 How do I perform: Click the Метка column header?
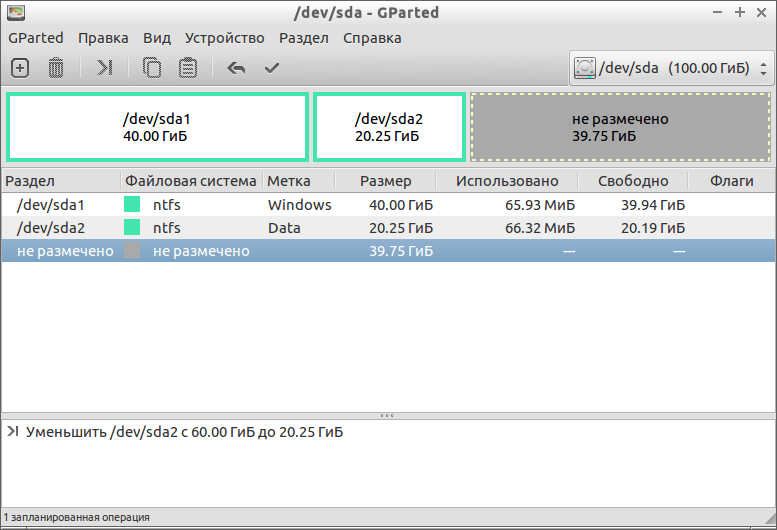pos(298,181)
